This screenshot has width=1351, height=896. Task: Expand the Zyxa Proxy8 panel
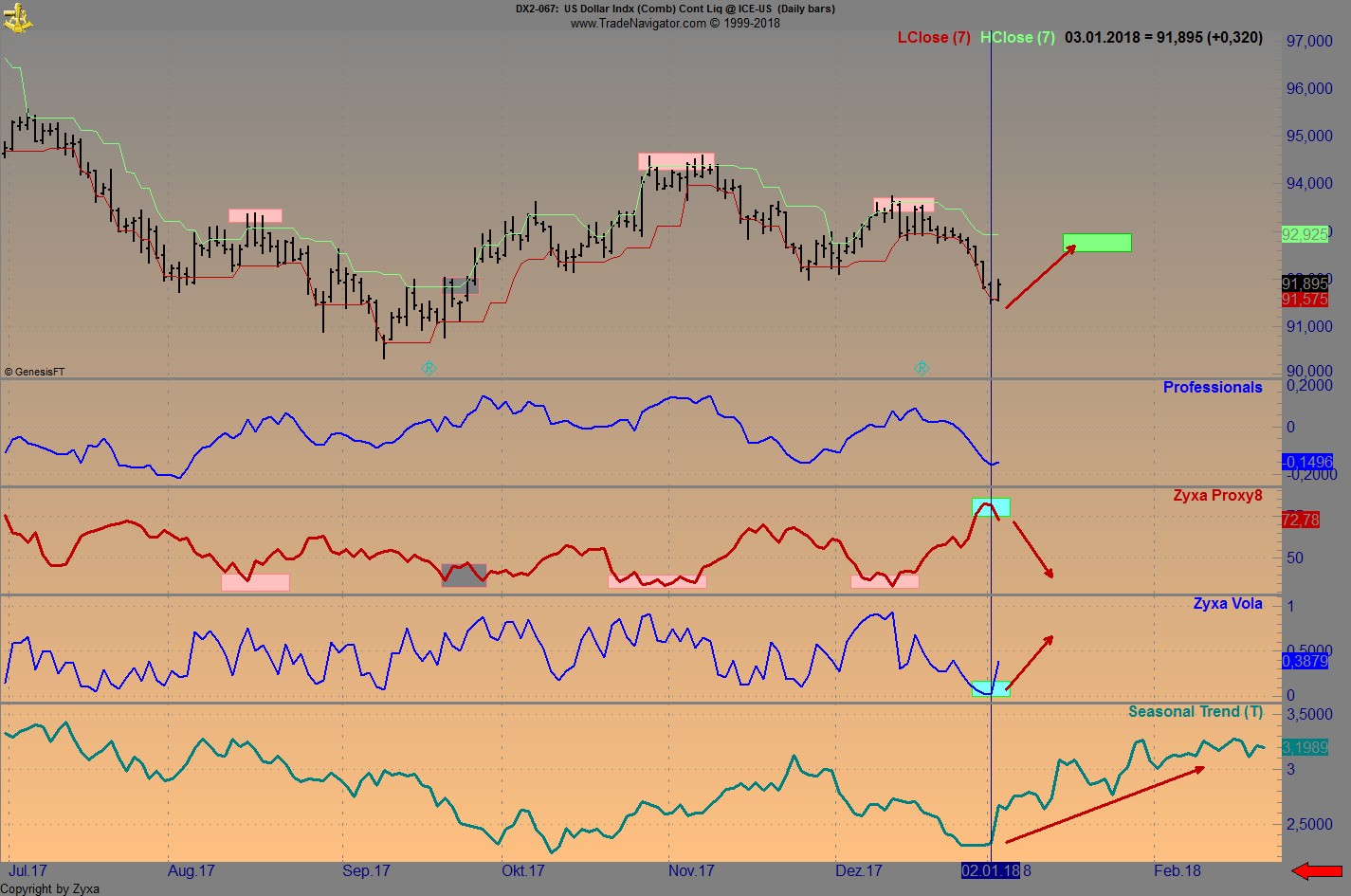pyautogui.click(x=1217, y=495)
